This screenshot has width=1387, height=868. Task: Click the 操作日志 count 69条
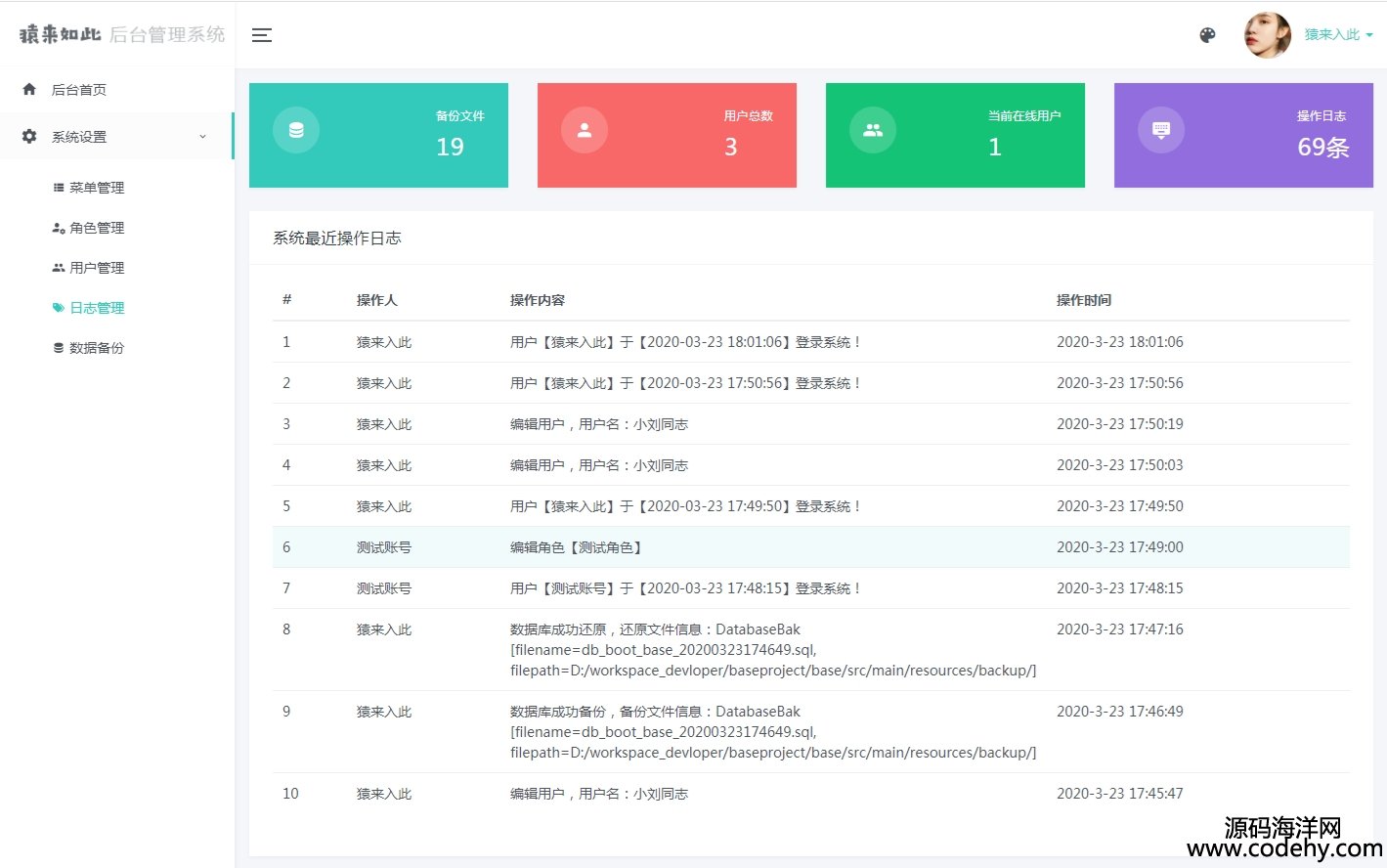pyautogui.click(x=1323, y=148)
